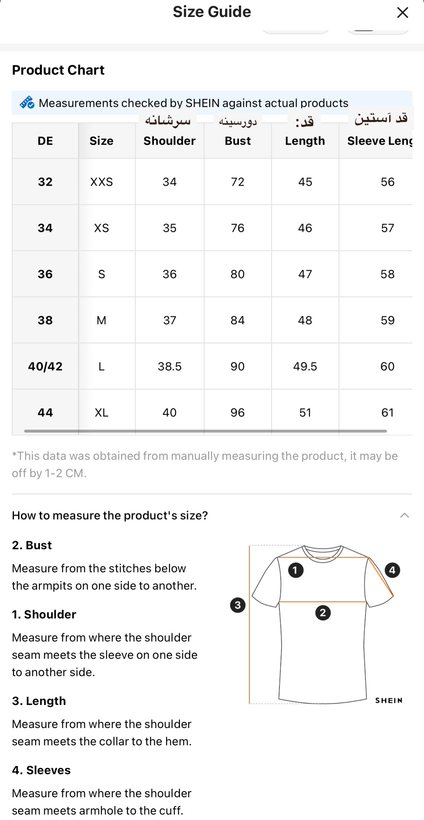
Task: Click the DE 40/42 row label
Action: tap(45, 367)
